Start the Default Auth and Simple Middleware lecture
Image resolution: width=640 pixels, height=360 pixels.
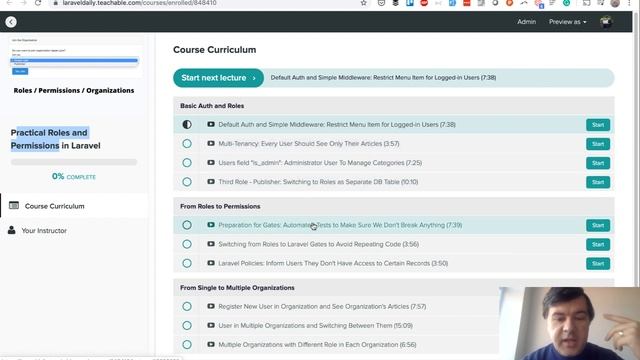598,125
